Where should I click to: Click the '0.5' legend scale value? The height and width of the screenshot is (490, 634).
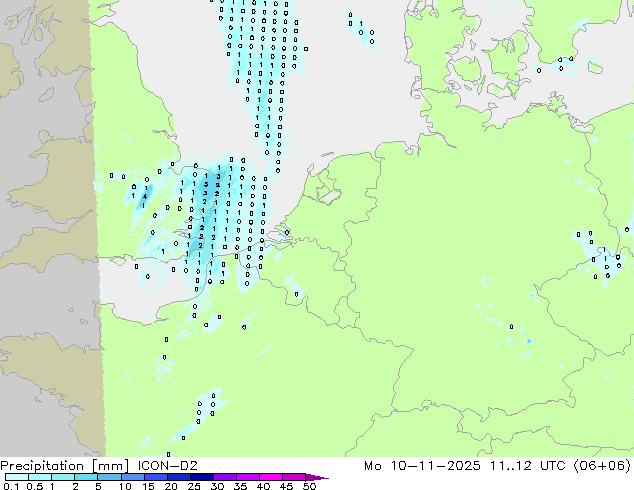34,486
